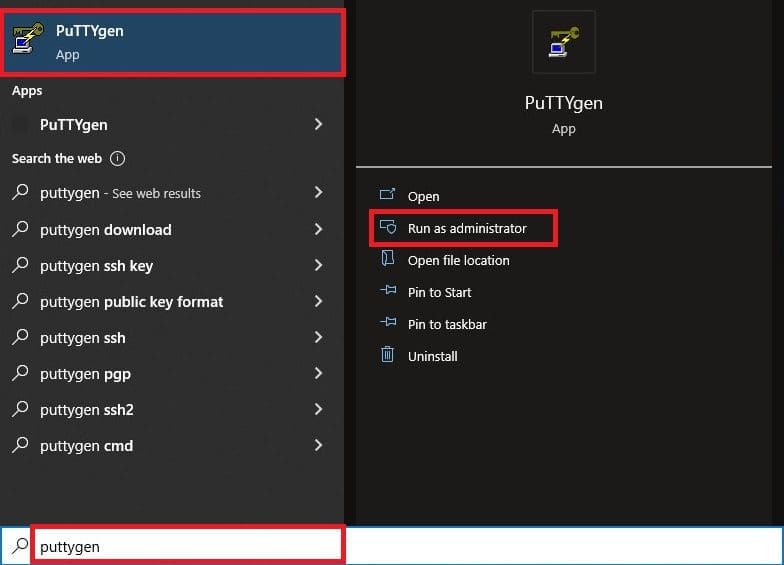Select 'puttygen public key format' suggestion
This screenshot has height=565, width=784.
pos(172,302)
